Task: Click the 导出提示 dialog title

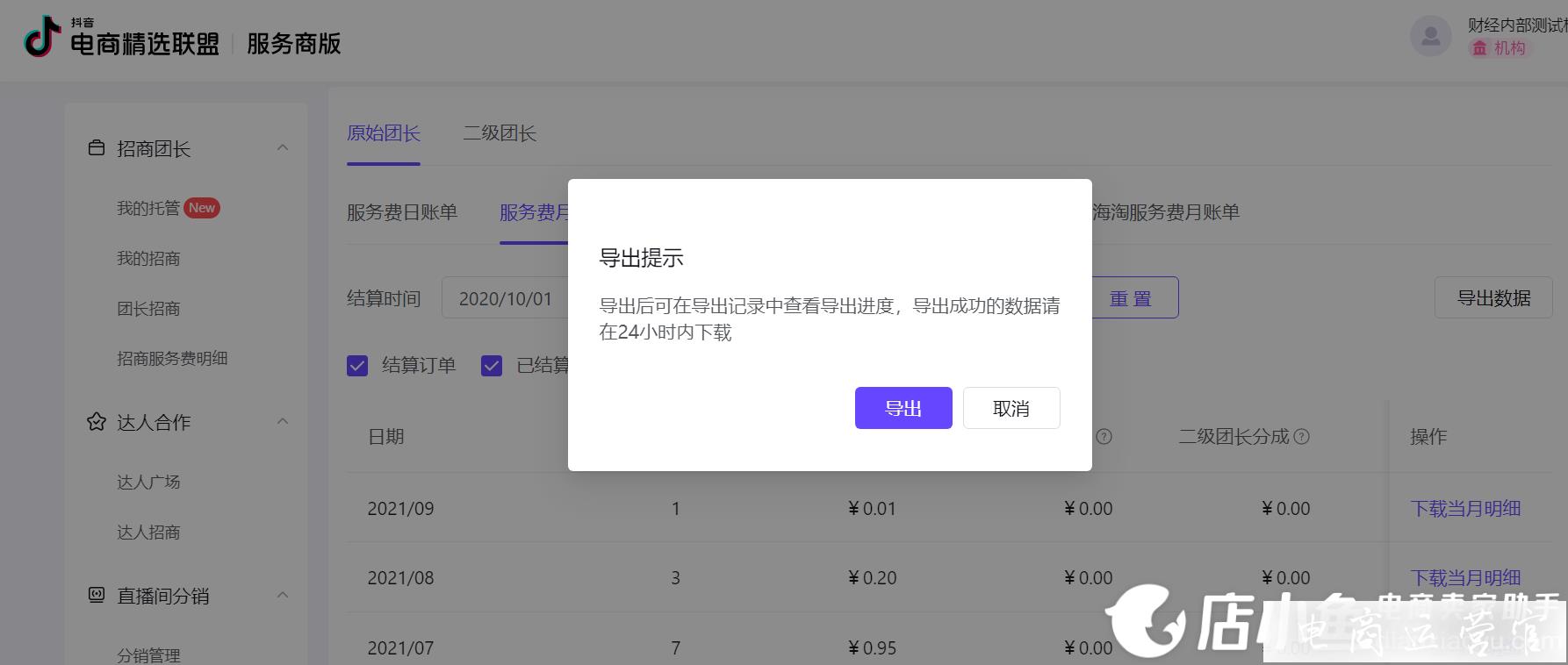Action: [x=641, y=258]
